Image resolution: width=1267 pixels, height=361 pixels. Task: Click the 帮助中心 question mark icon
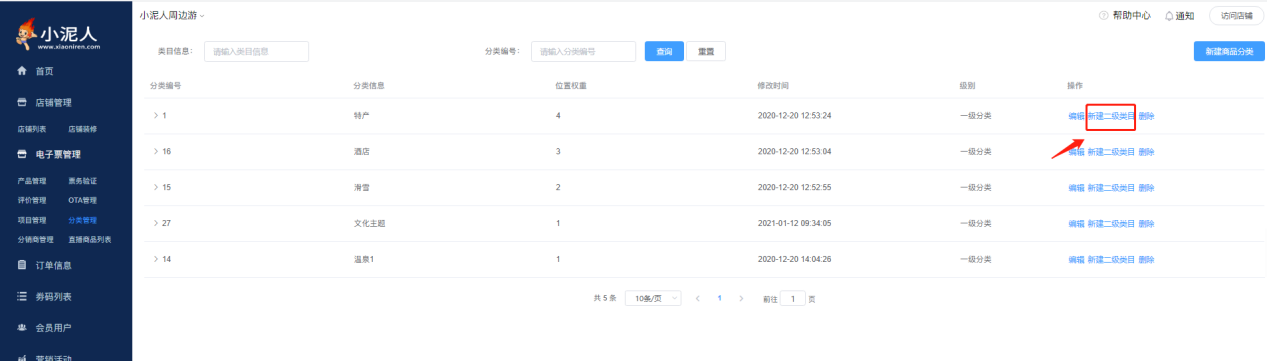tap(1104, 16)
